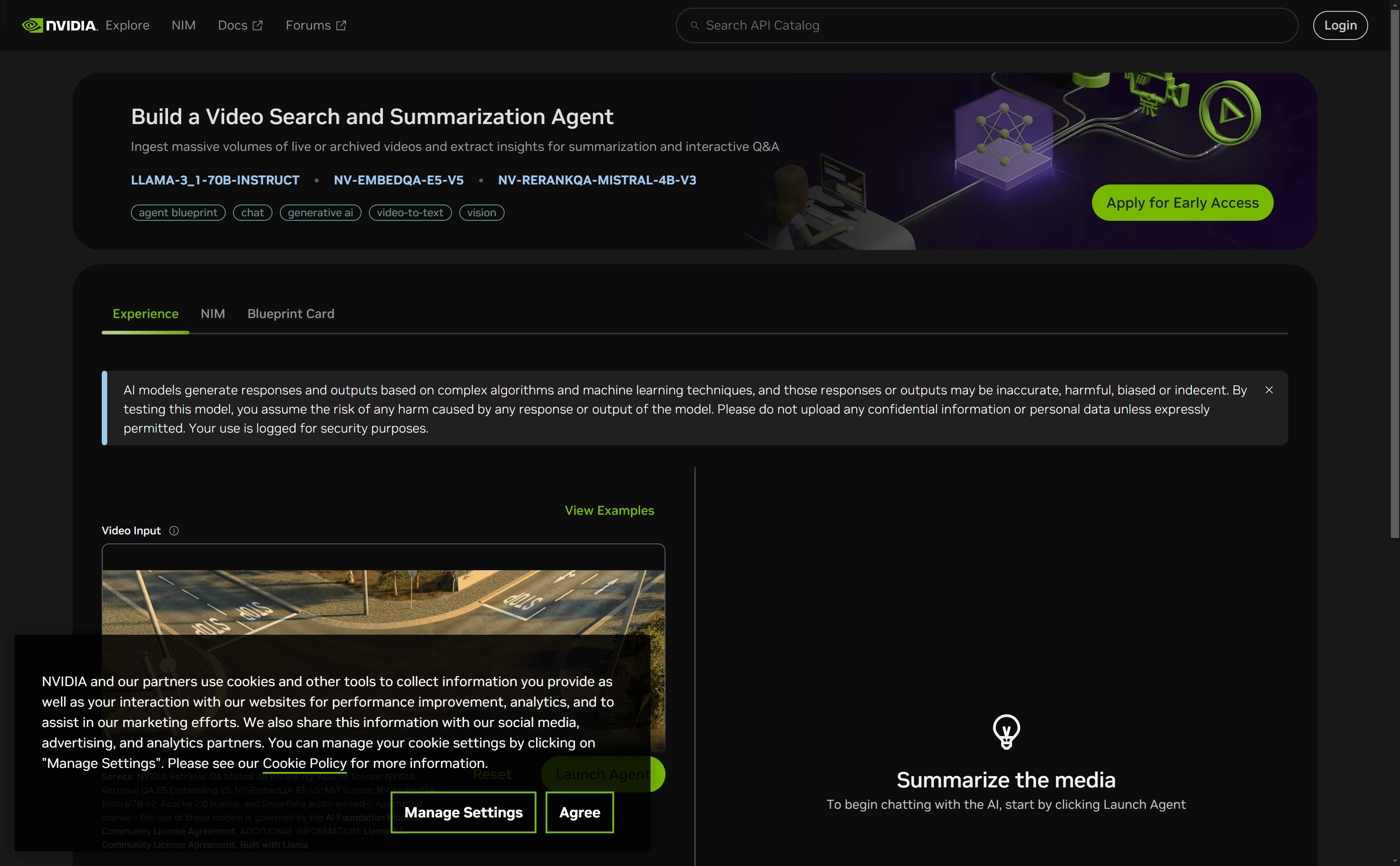Click the Search API Catalog field
The height and width of the screenshot is (866, 1400).
click(x=987, y=25)
